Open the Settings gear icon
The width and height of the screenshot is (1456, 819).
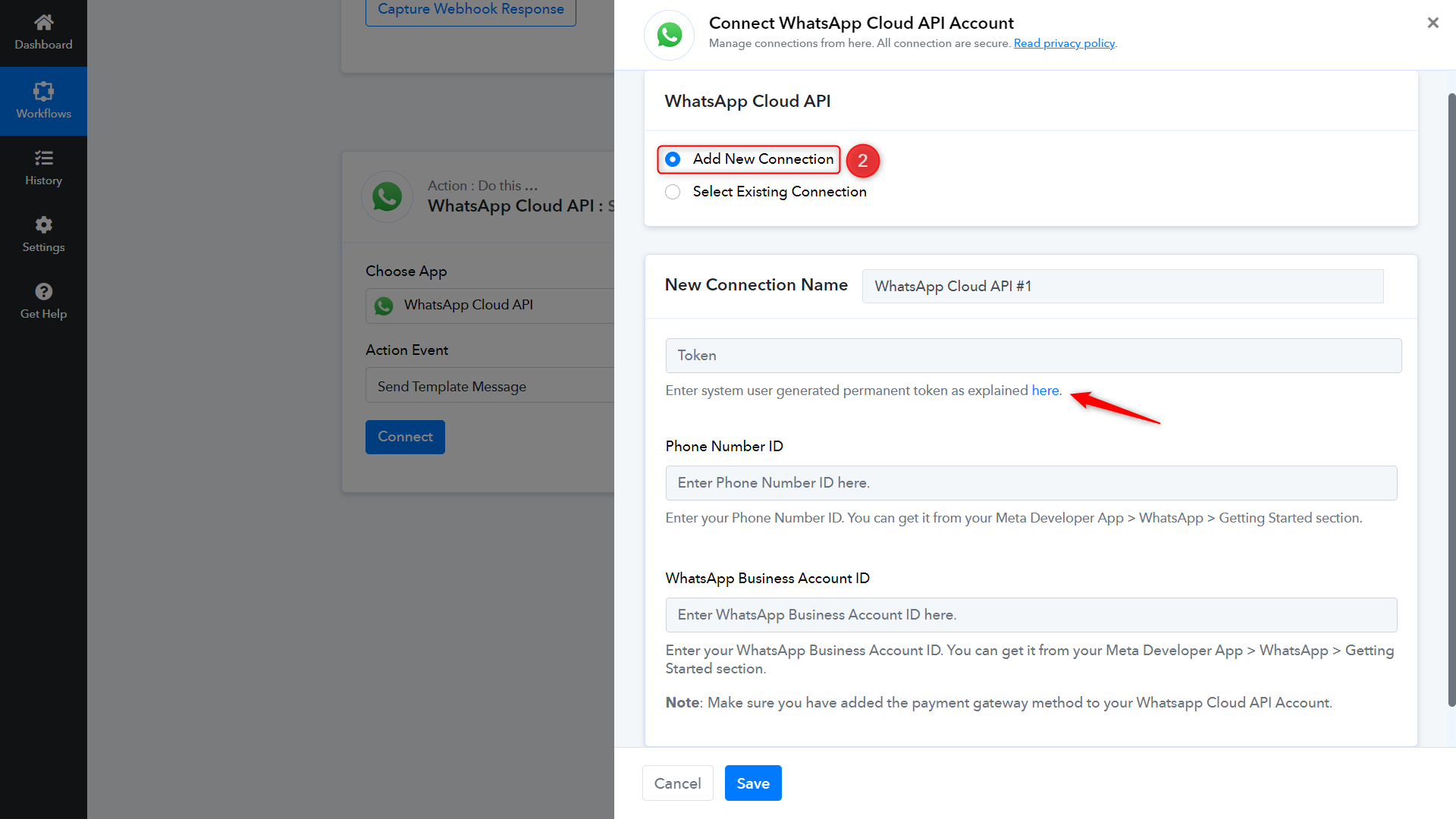43,224
